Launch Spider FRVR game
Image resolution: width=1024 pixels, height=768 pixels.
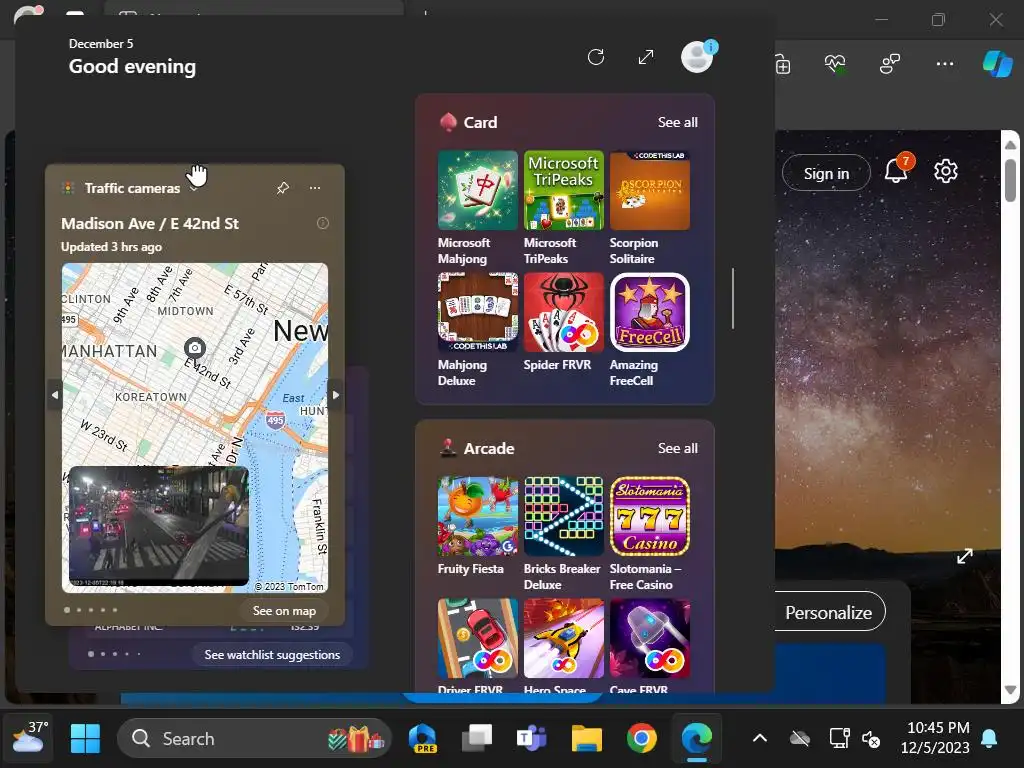564,312
